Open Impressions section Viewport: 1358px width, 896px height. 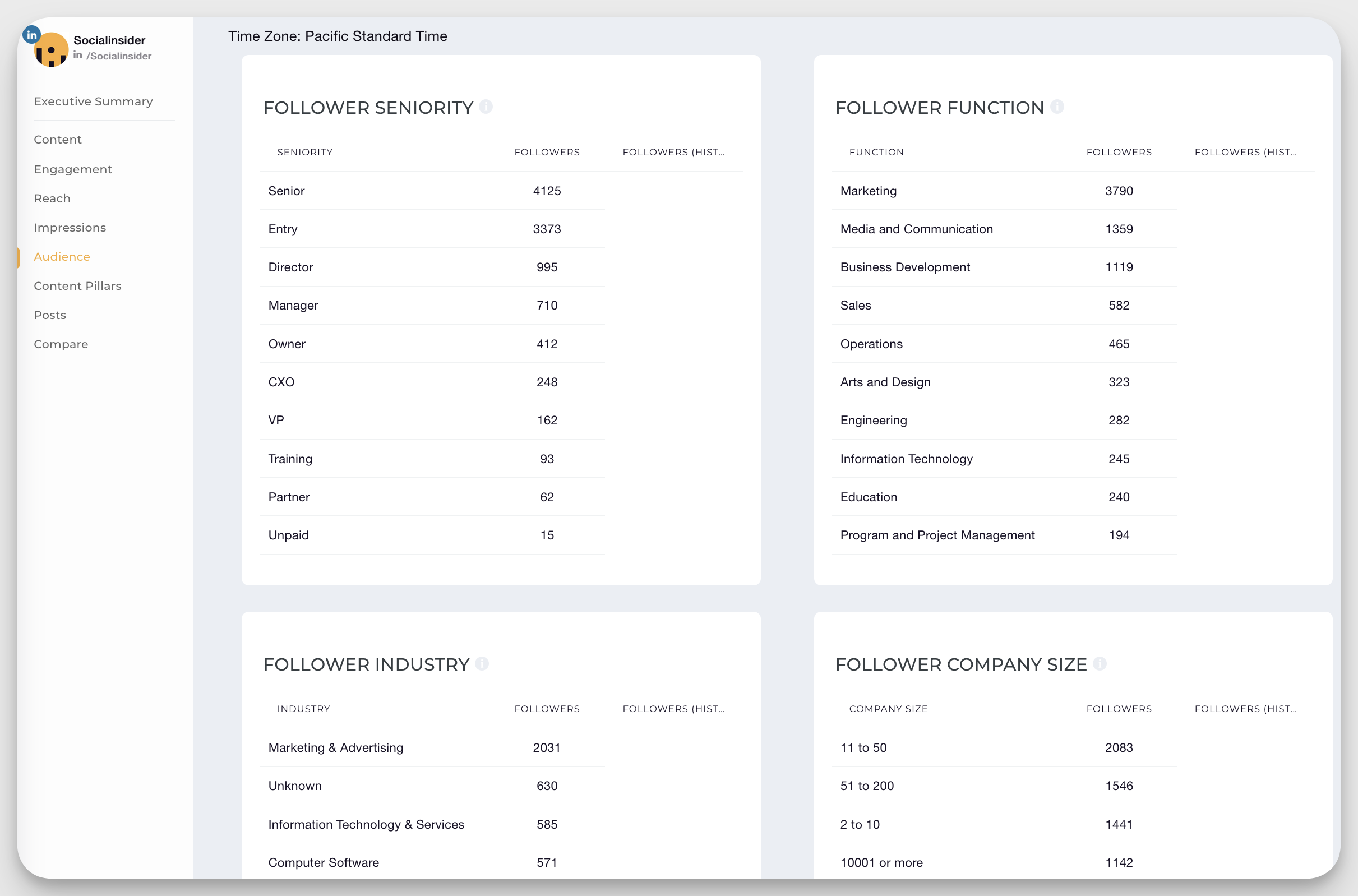(70, 228)
